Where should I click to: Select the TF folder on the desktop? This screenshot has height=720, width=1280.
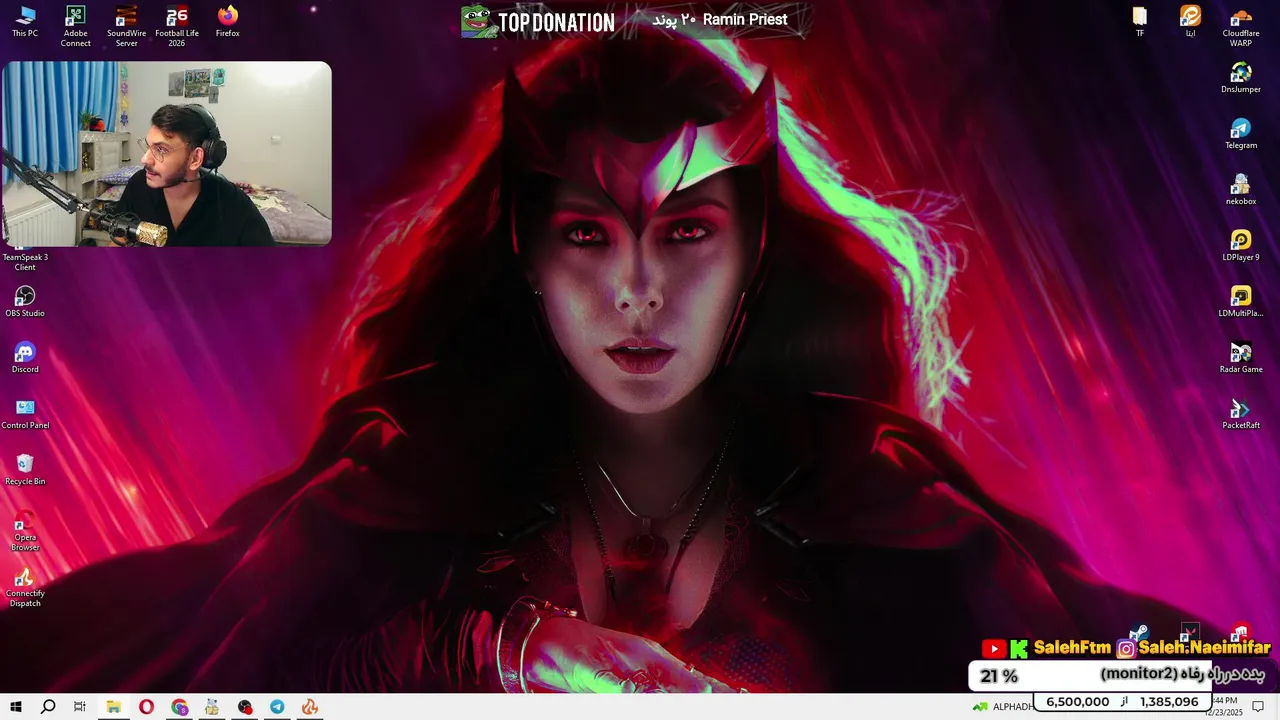pyautogui.click(x=1140, y=22)
